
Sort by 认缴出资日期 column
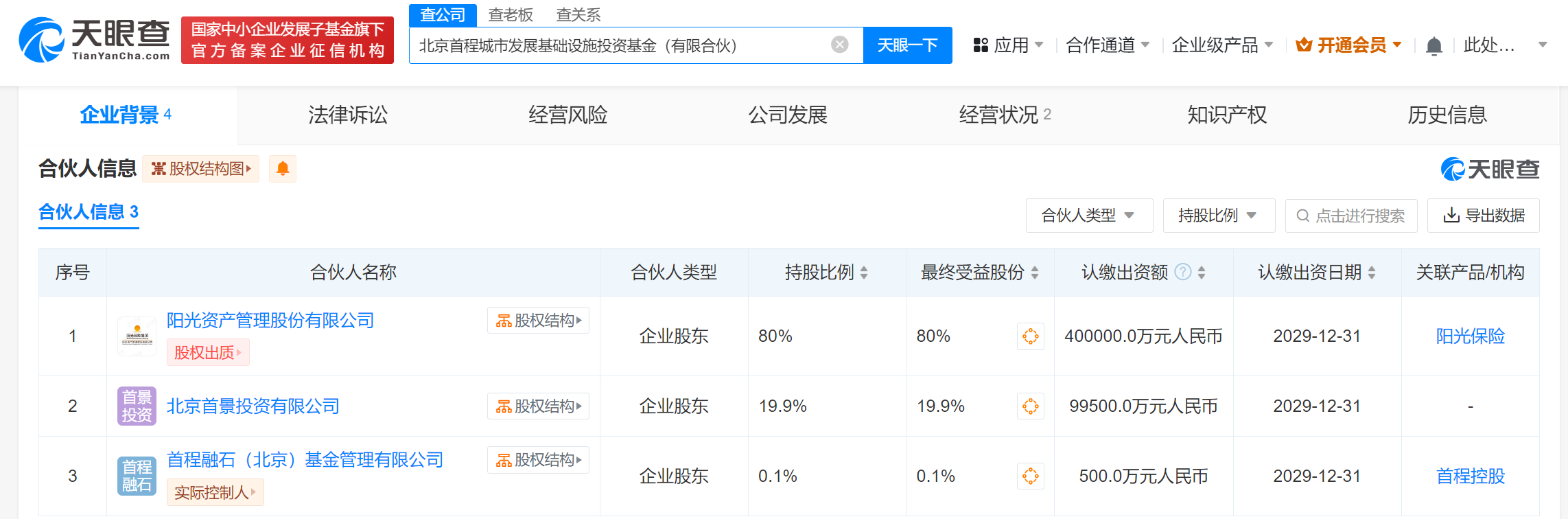pos(1372,273)
